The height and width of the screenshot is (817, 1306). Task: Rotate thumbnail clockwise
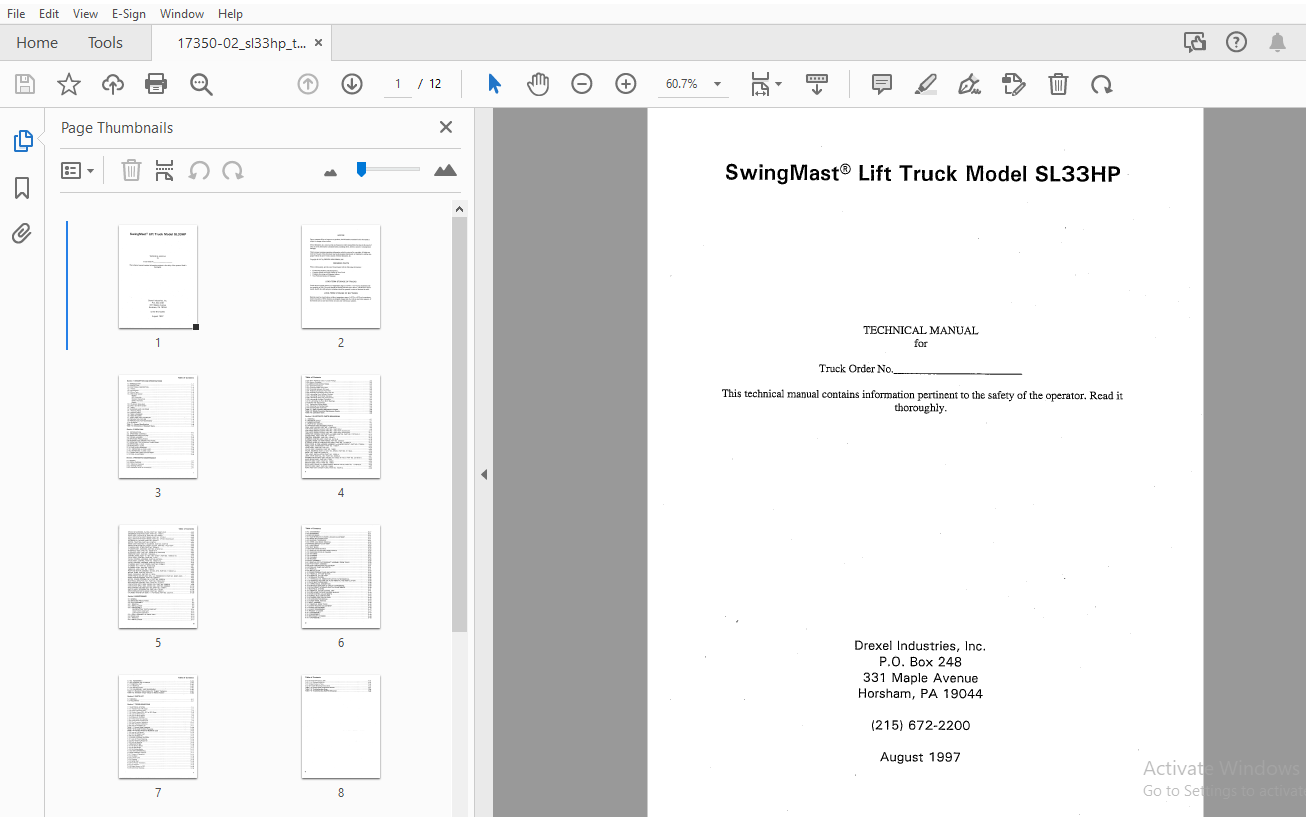pos(233,170)
